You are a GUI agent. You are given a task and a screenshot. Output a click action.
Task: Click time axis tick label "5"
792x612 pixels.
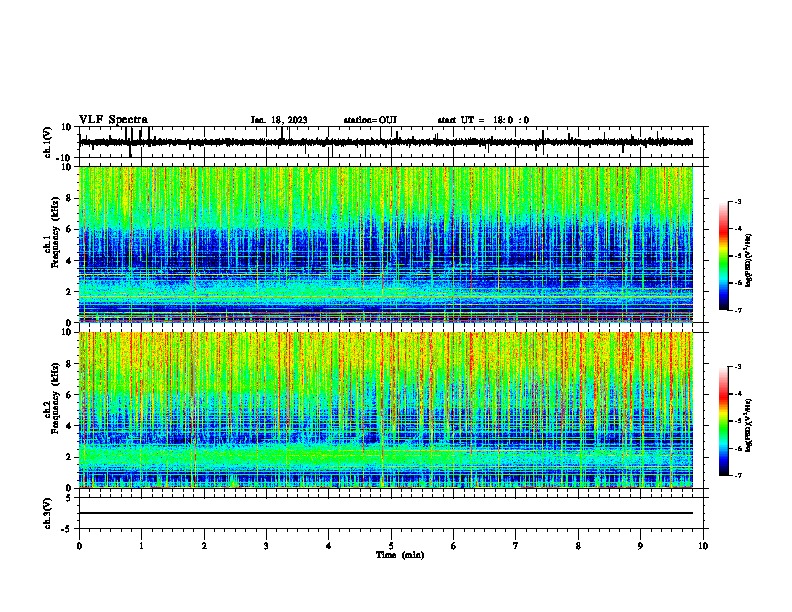(391, 546)
